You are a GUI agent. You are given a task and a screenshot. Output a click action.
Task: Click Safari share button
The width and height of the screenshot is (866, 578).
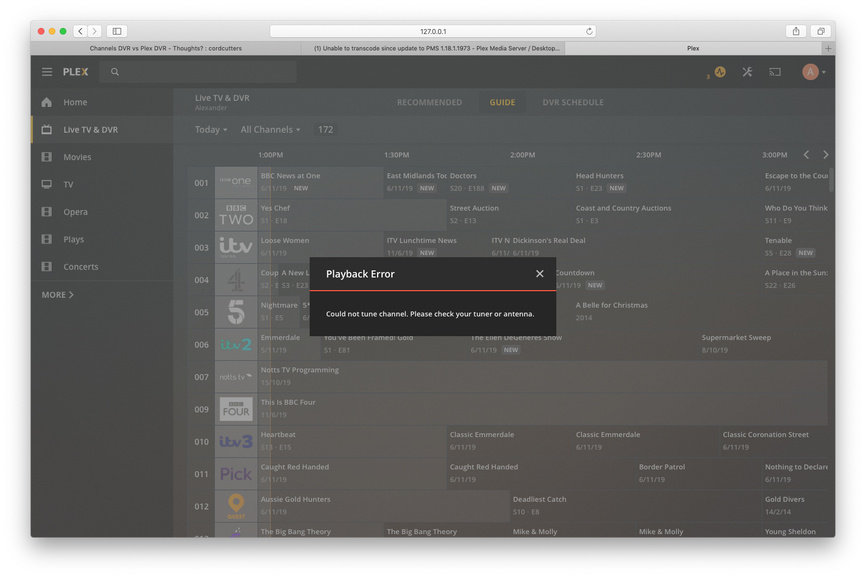pyautogui.click(x=796, y=31)
